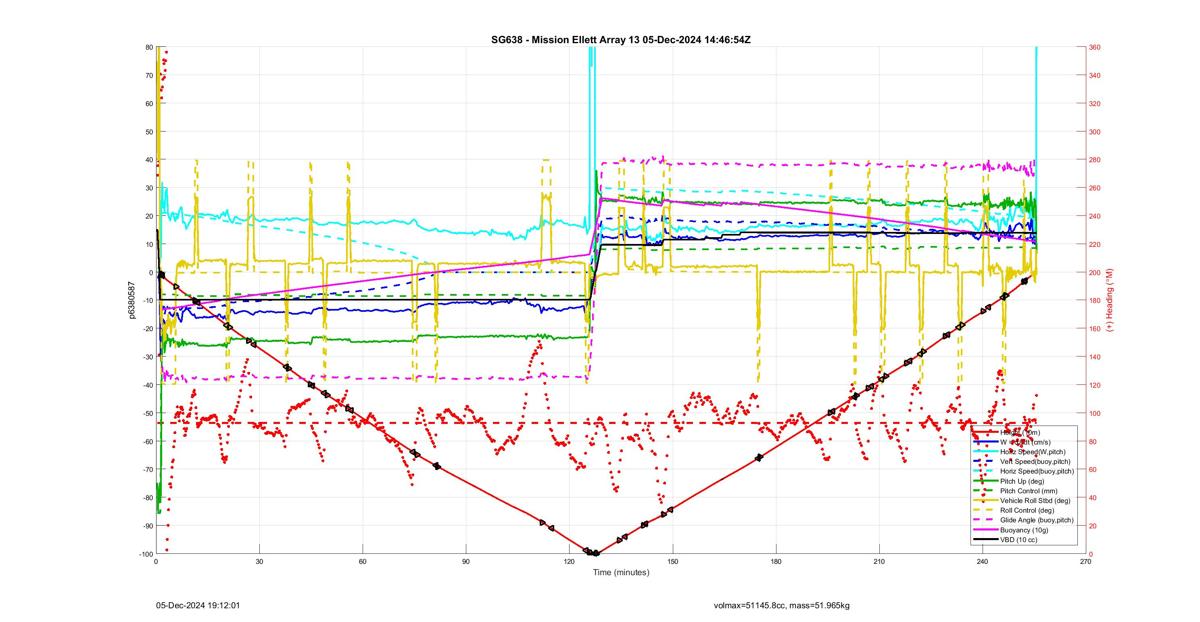
Task: Click x-axis tick label '240'
Action: (982, 563)
